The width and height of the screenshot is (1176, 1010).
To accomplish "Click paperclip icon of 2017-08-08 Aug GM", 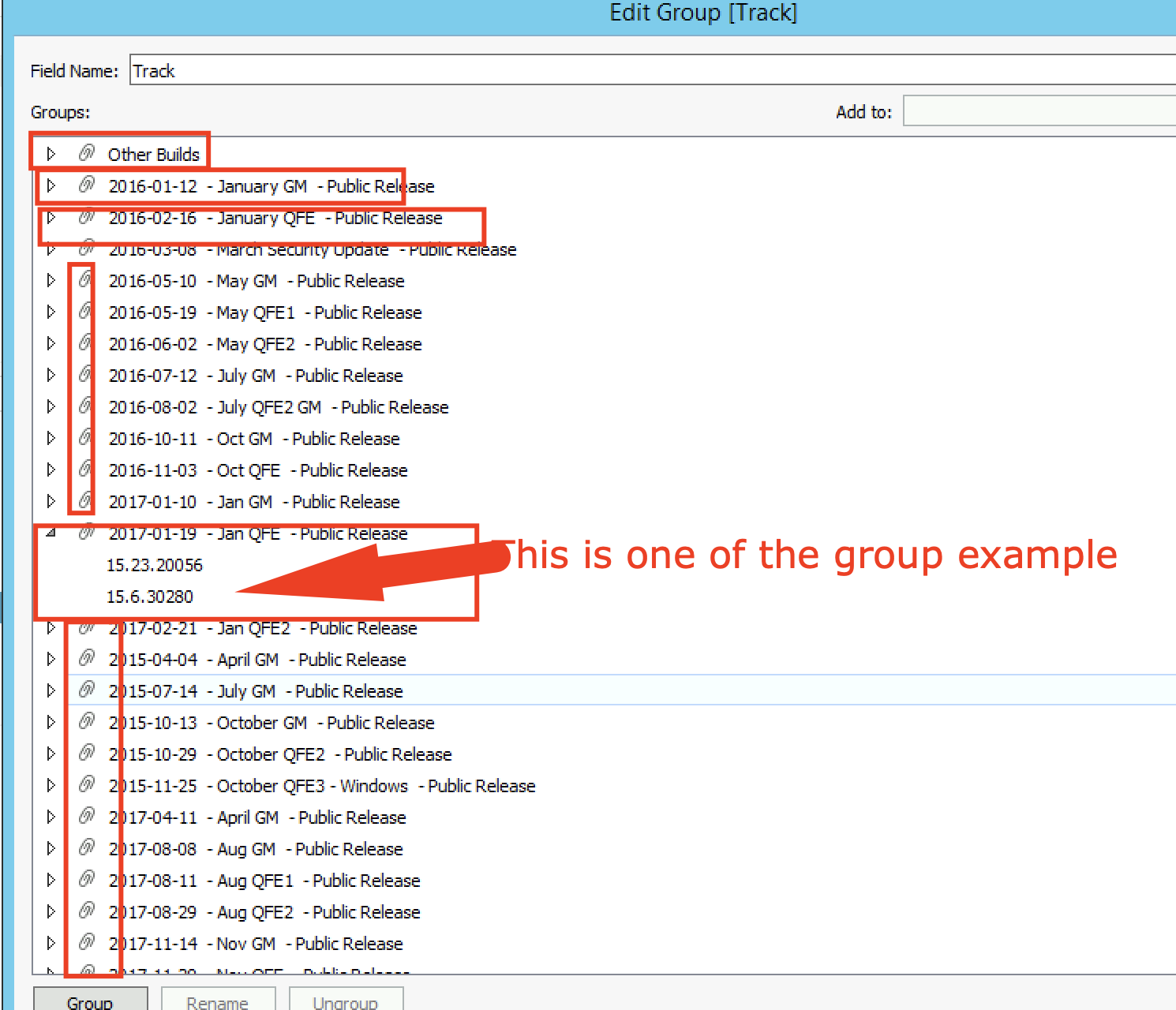I will [87, 847].
